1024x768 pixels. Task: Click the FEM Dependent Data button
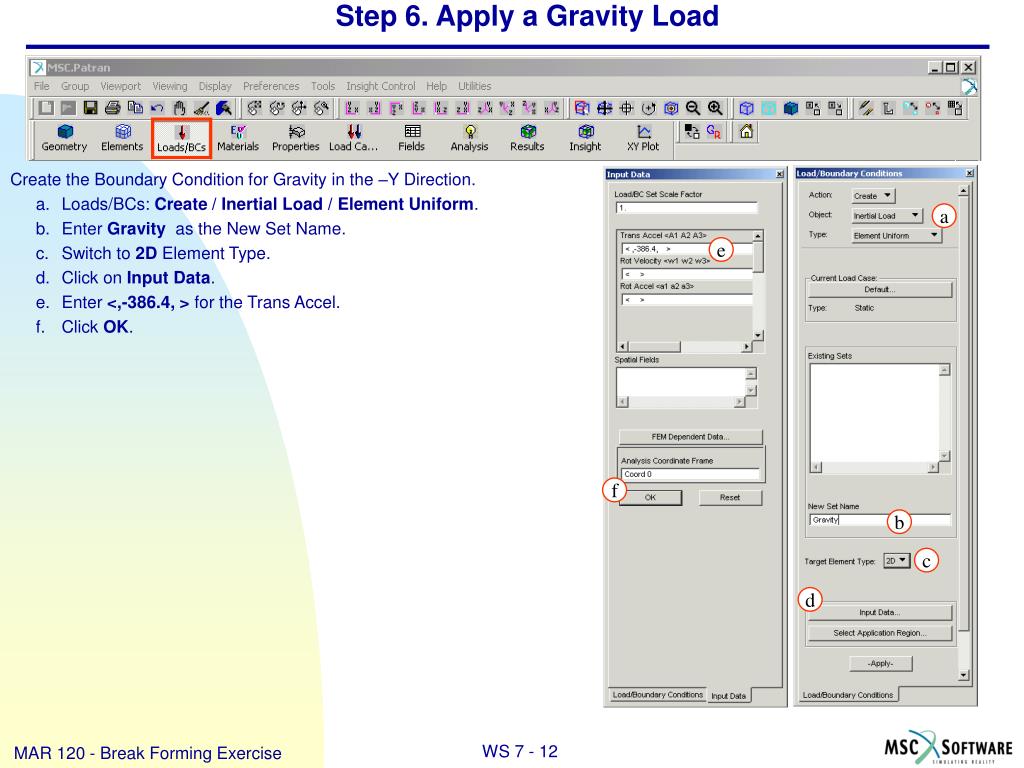point(690,437)
